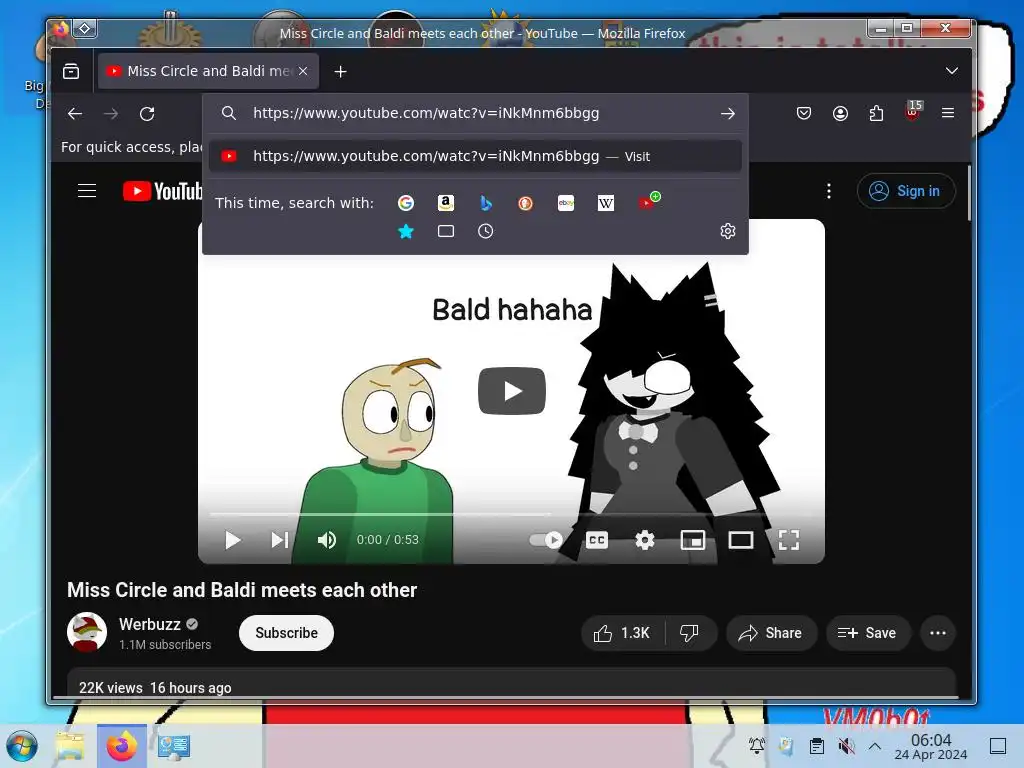The width and height of the screenshot is (1024, 768).
Task: Search this time with Amazon
Action: (445, 203)
